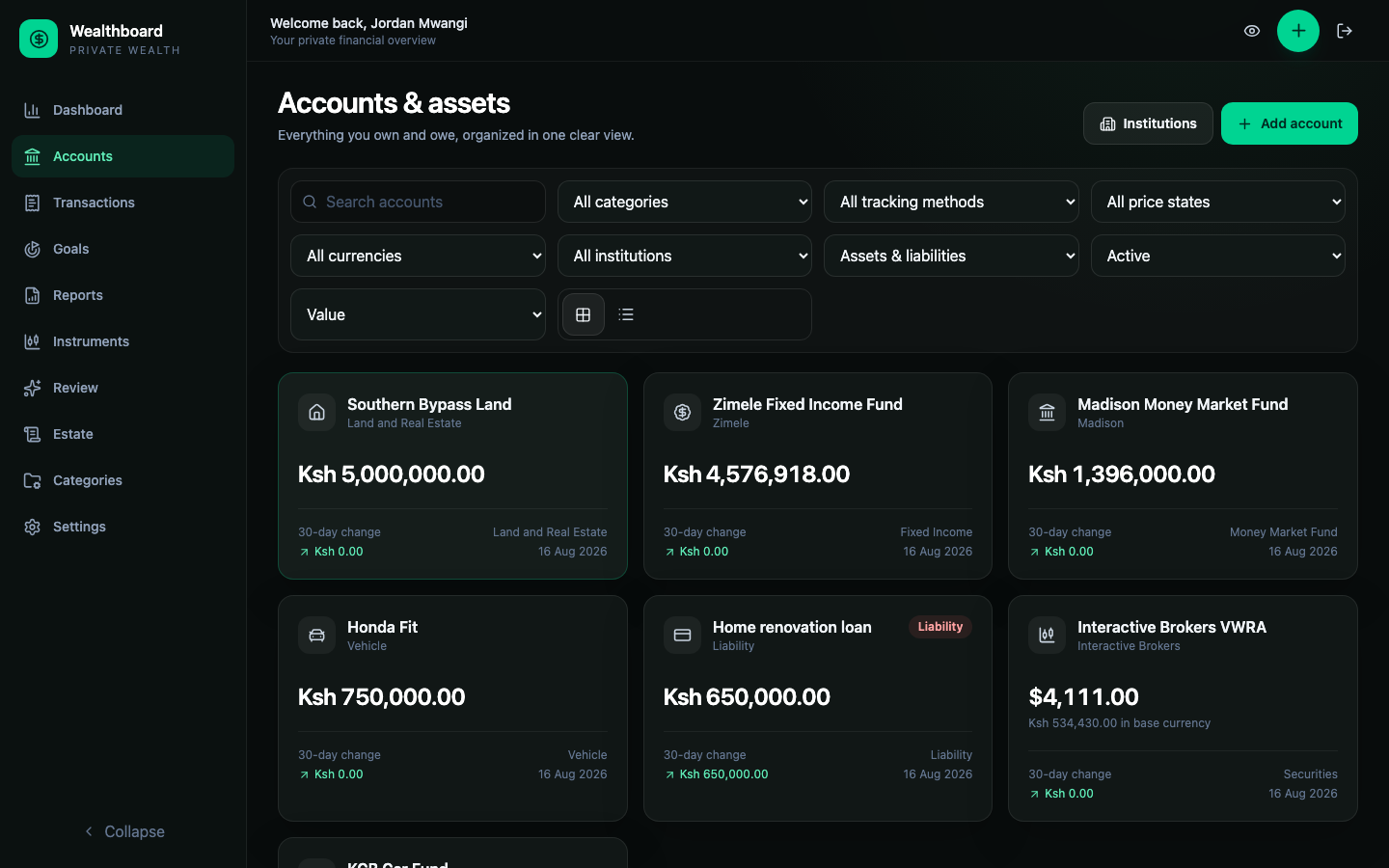
Task: Expand All tracking methods dropdown
Action: coord(951,202)
